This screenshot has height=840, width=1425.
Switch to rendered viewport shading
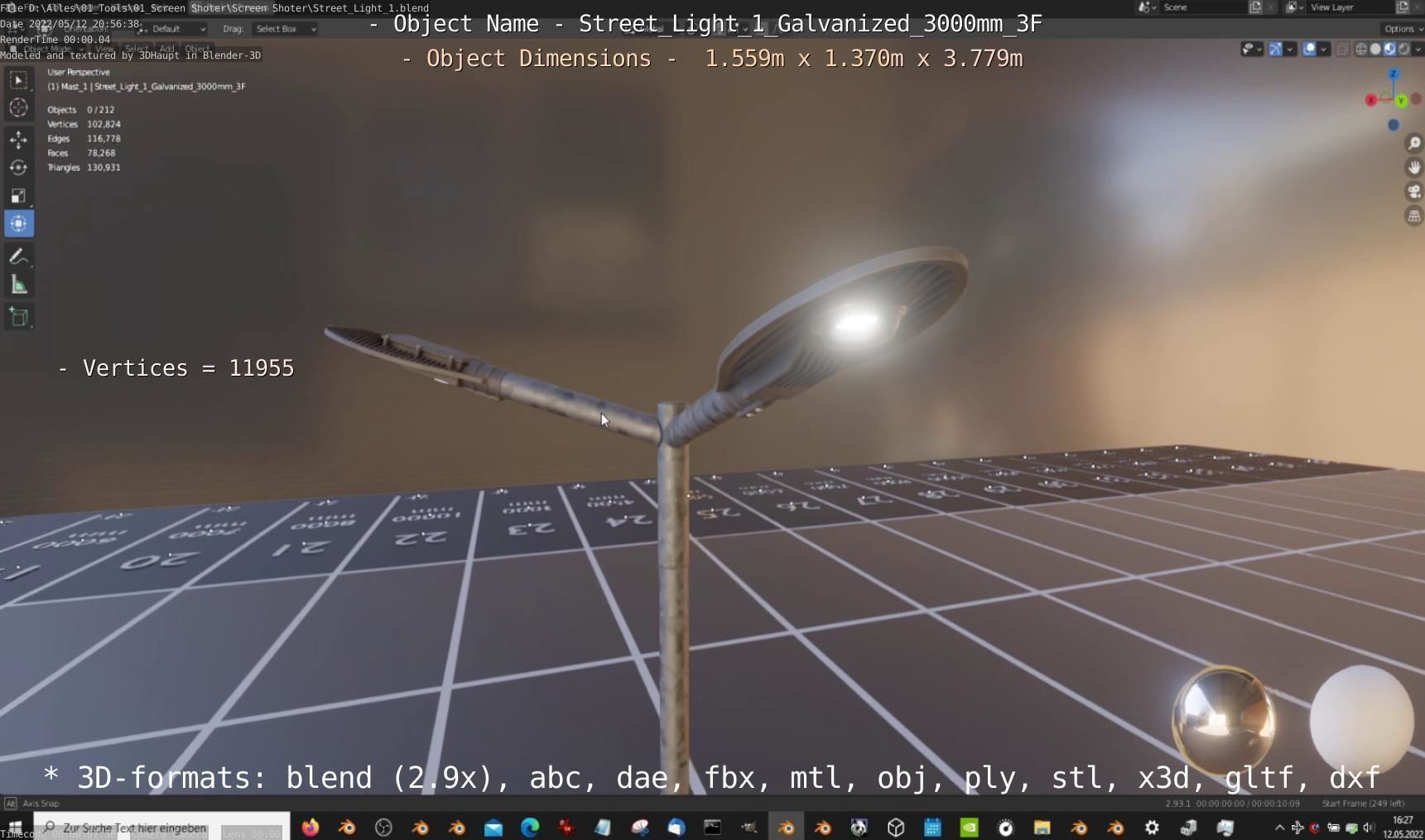1403,50
